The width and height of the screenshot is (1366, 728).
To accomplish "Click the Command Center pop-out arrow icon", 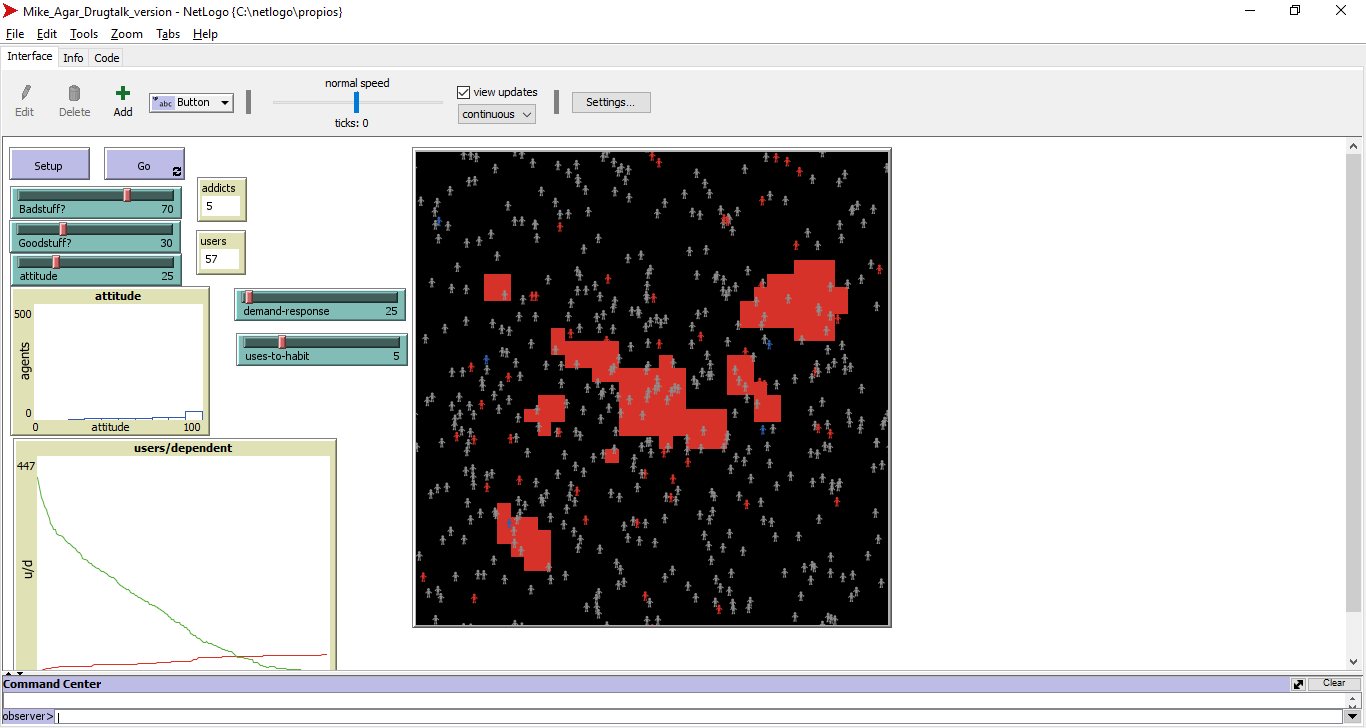I will (x=1297, y=683).
